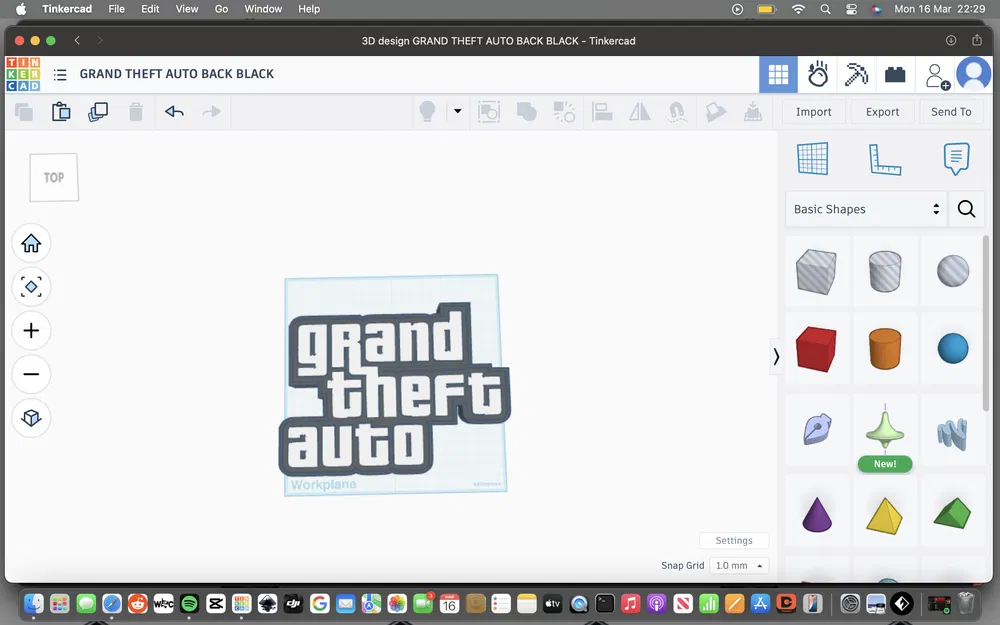The height and width of the screenshot is (625, 1000).
Task: Select the red Box shape thumbnail
Action: 817,348
